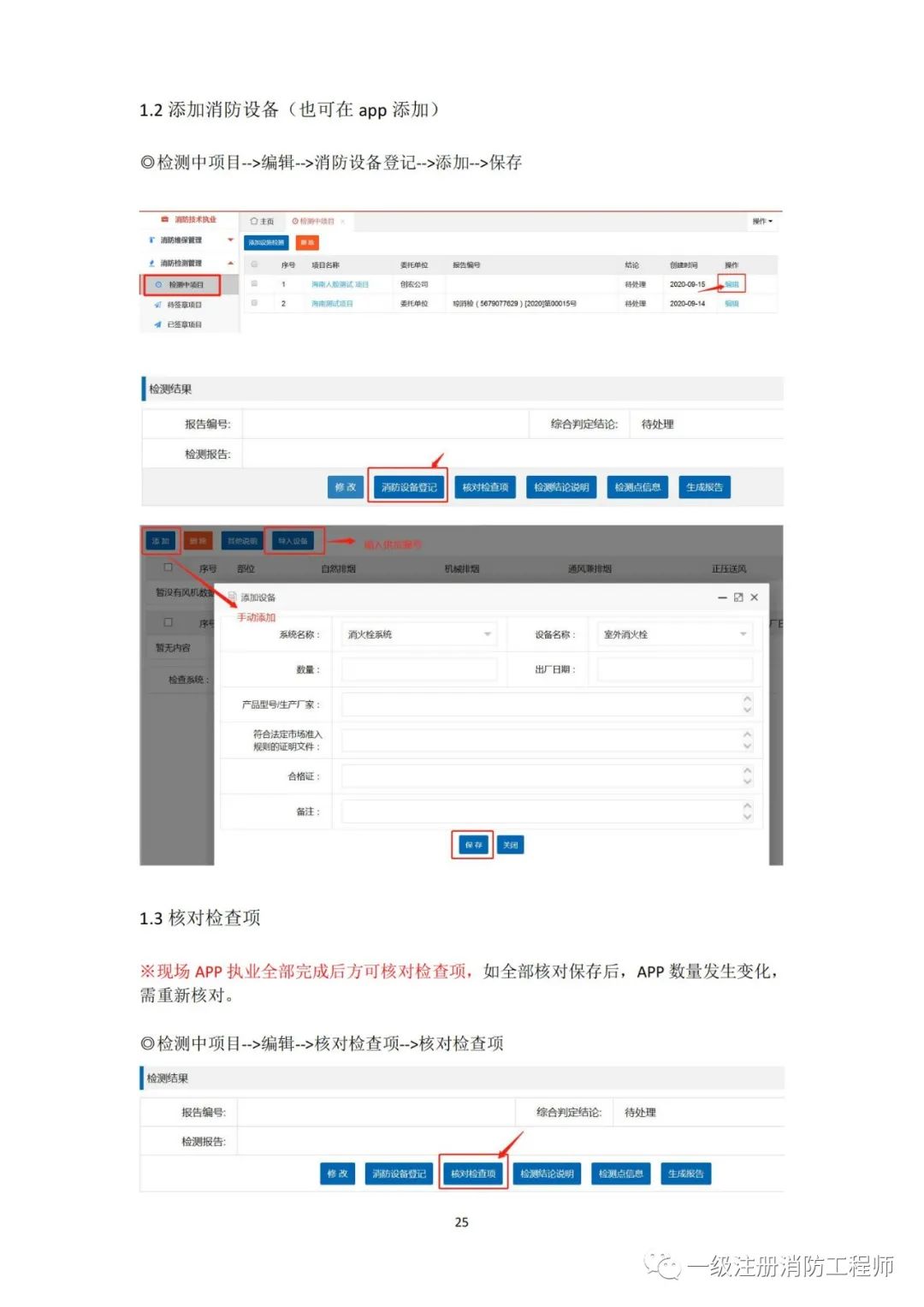The width and height of the screenshot is (924, 1307).
Task: Open the 操作 dropdown at top right
Action: (x=762, y=221)
